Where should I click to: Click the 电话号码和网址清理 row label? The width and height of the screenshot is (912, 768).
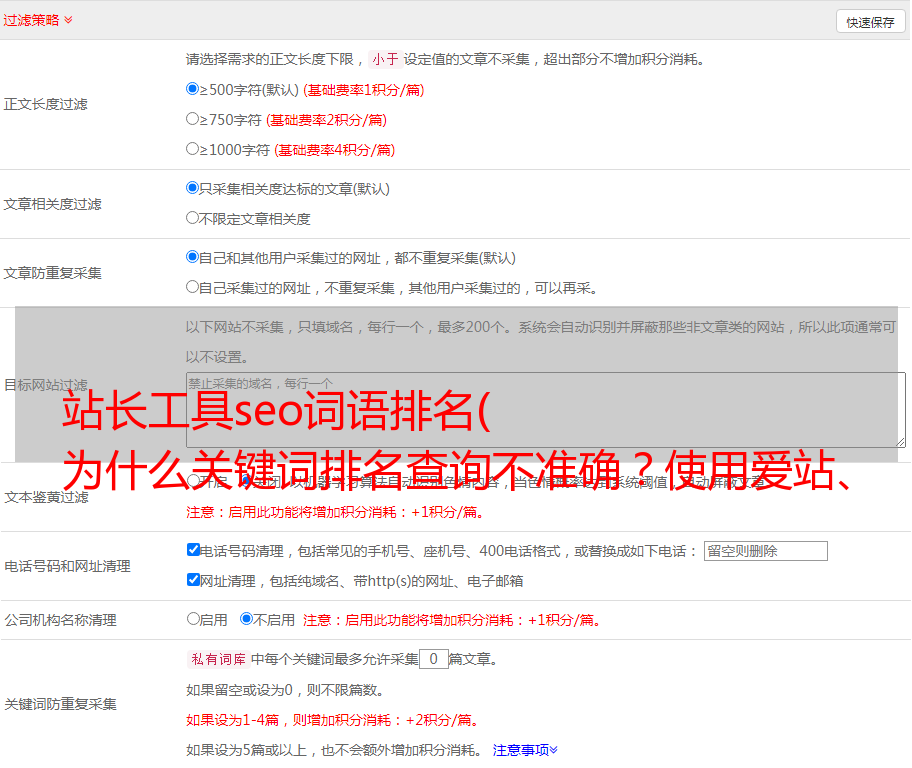pos(67,566)
